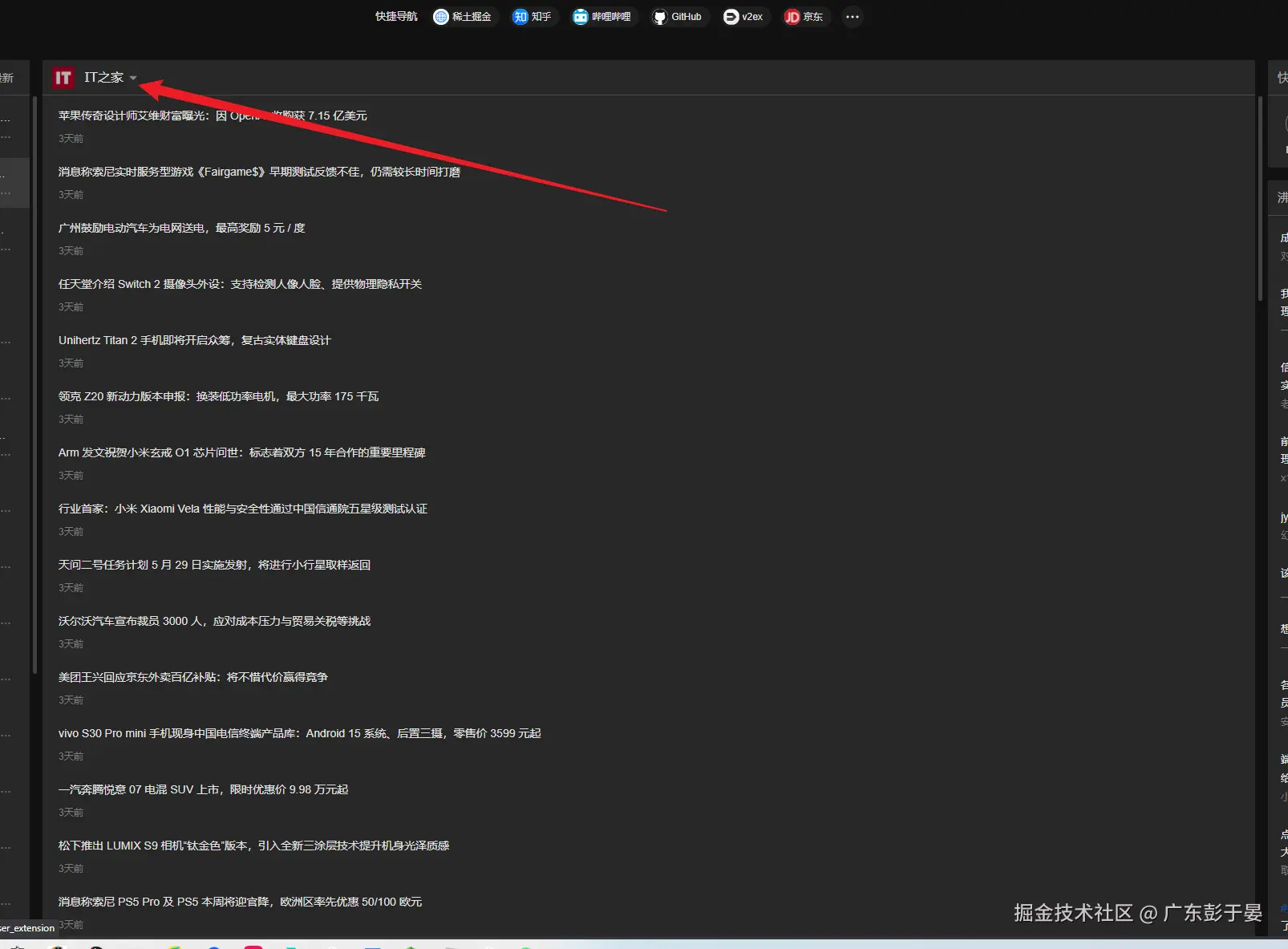Click the red IT之家 logo
Viewport: 1288px width, 949px height.
click(63, 78)
